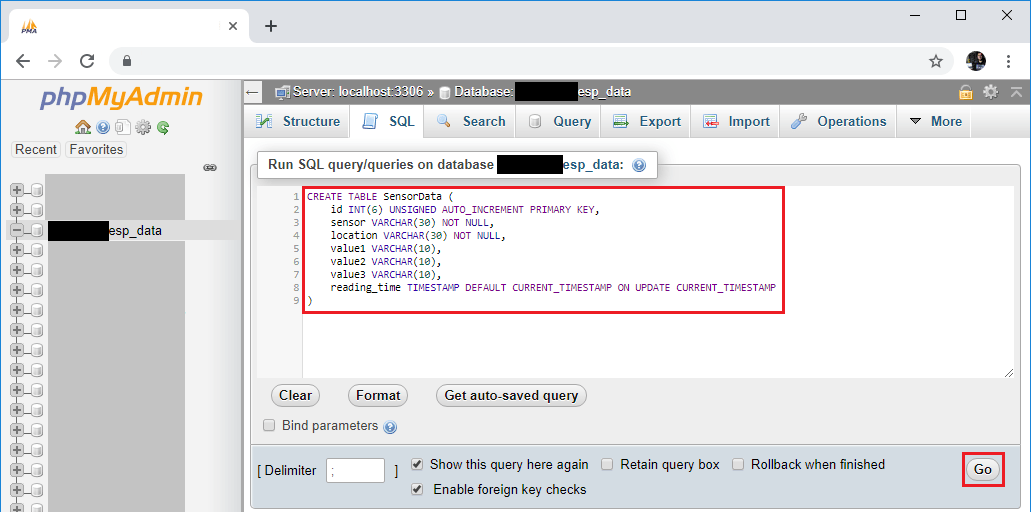Open a new browser tab with plus
The image size is (1031, 512).
(x=271, y=26)
